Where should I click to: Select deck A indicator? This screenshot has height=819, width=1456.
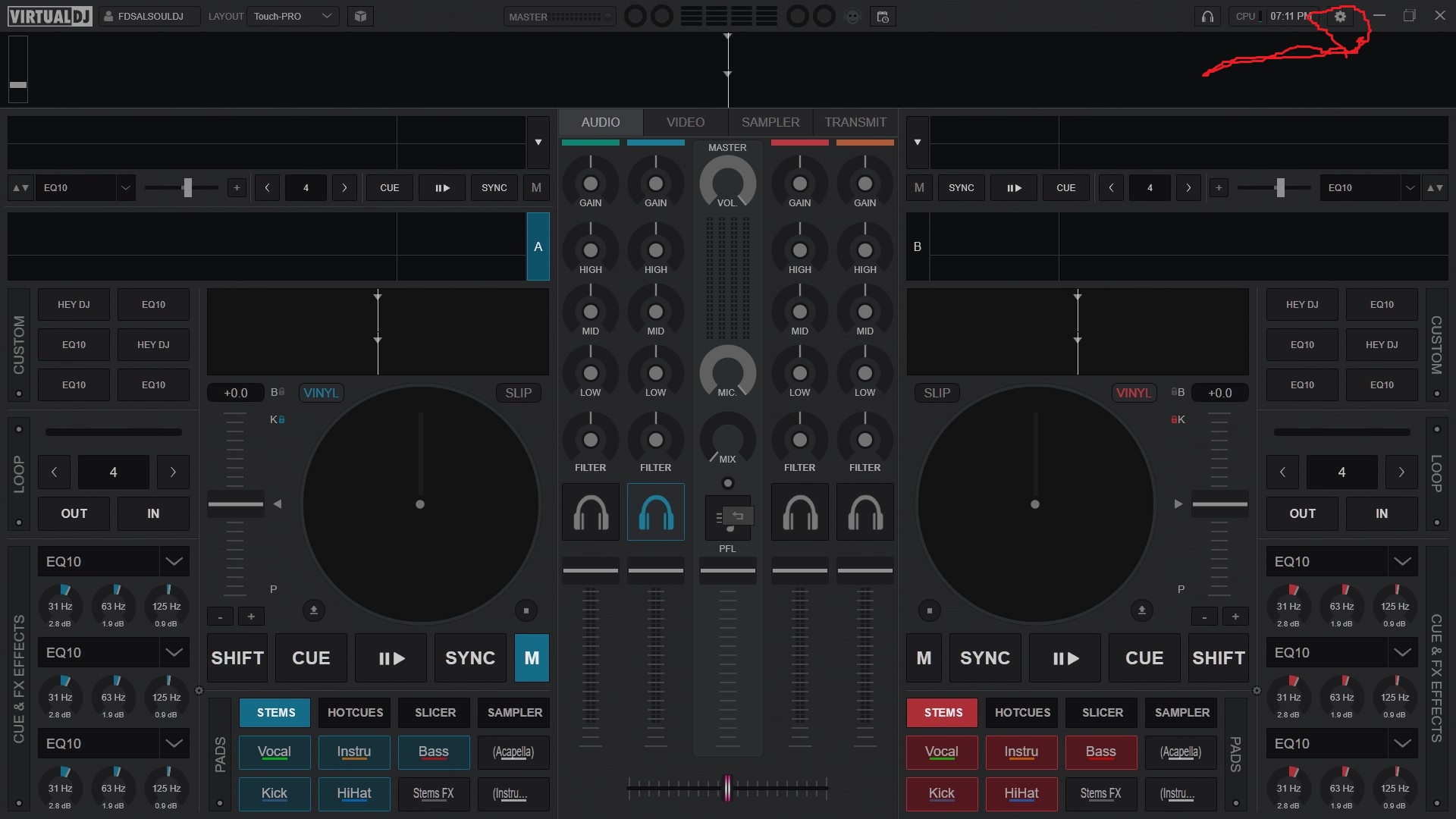tap(538, 246)
